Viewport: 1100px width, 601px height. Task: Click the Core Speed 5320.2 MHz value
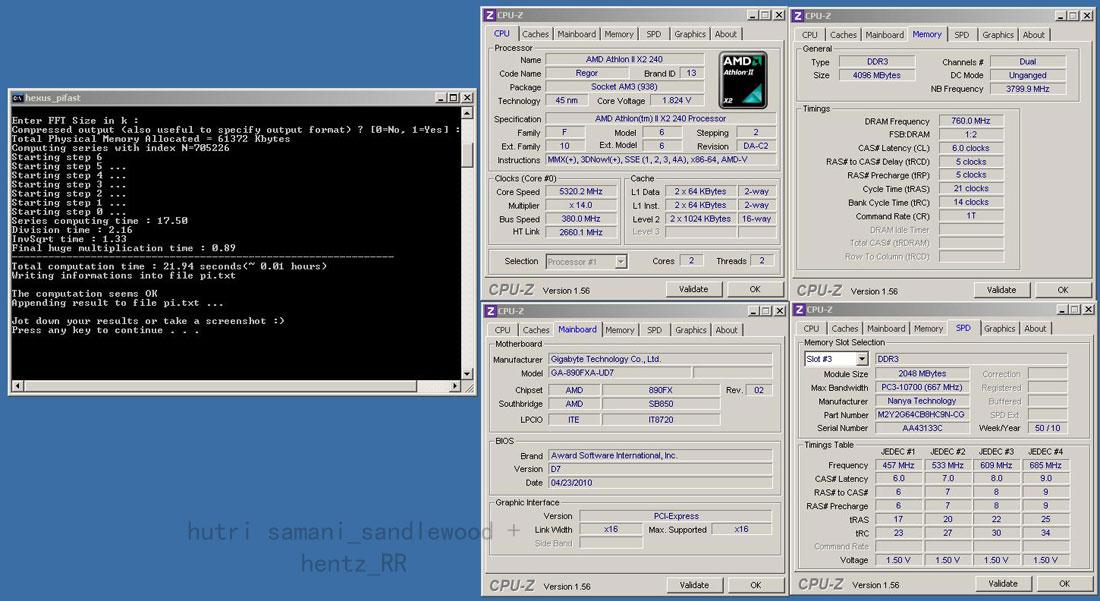pos(579,191)
